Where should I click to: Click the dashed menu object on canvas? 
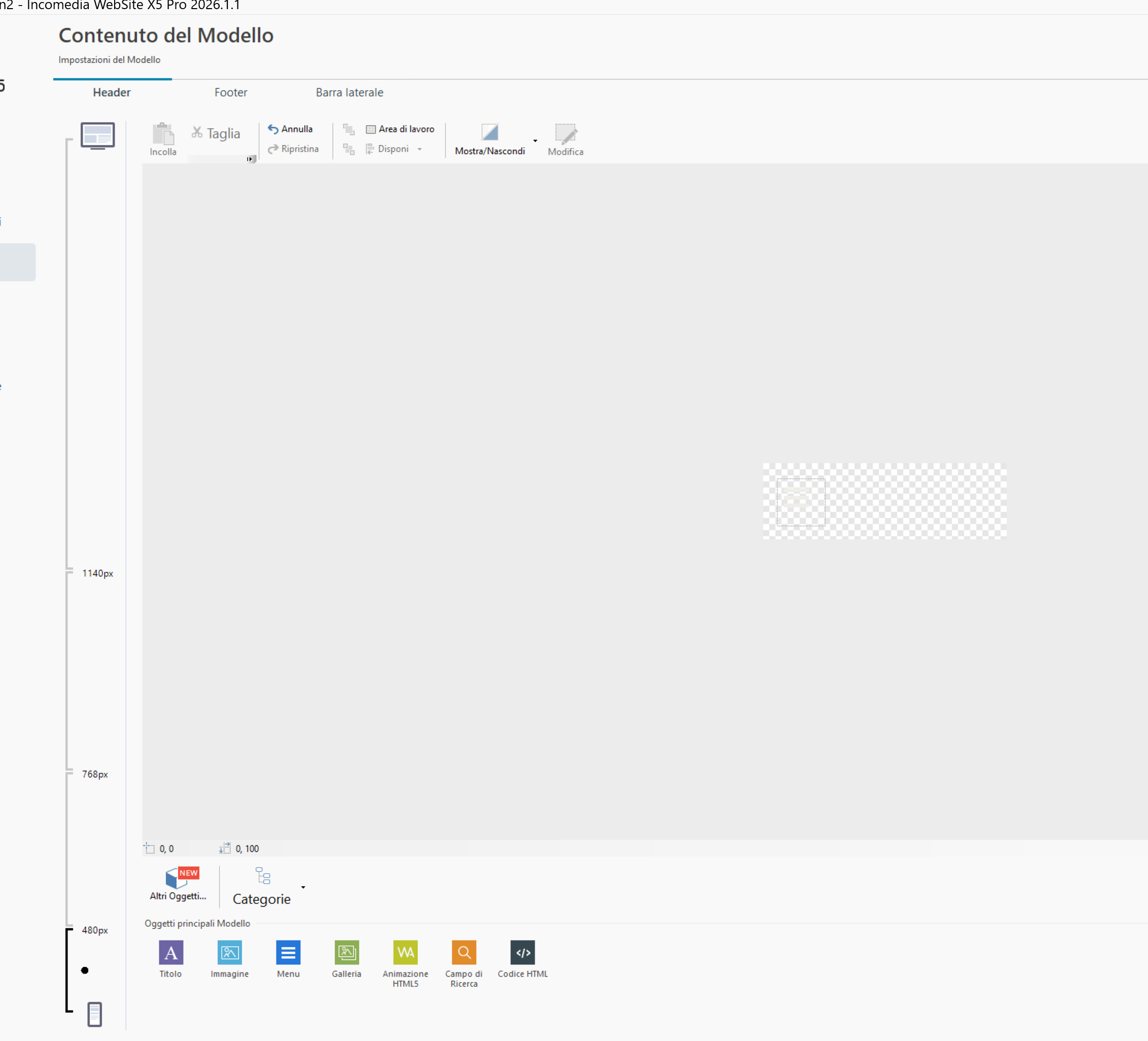(x=800, y=502)
